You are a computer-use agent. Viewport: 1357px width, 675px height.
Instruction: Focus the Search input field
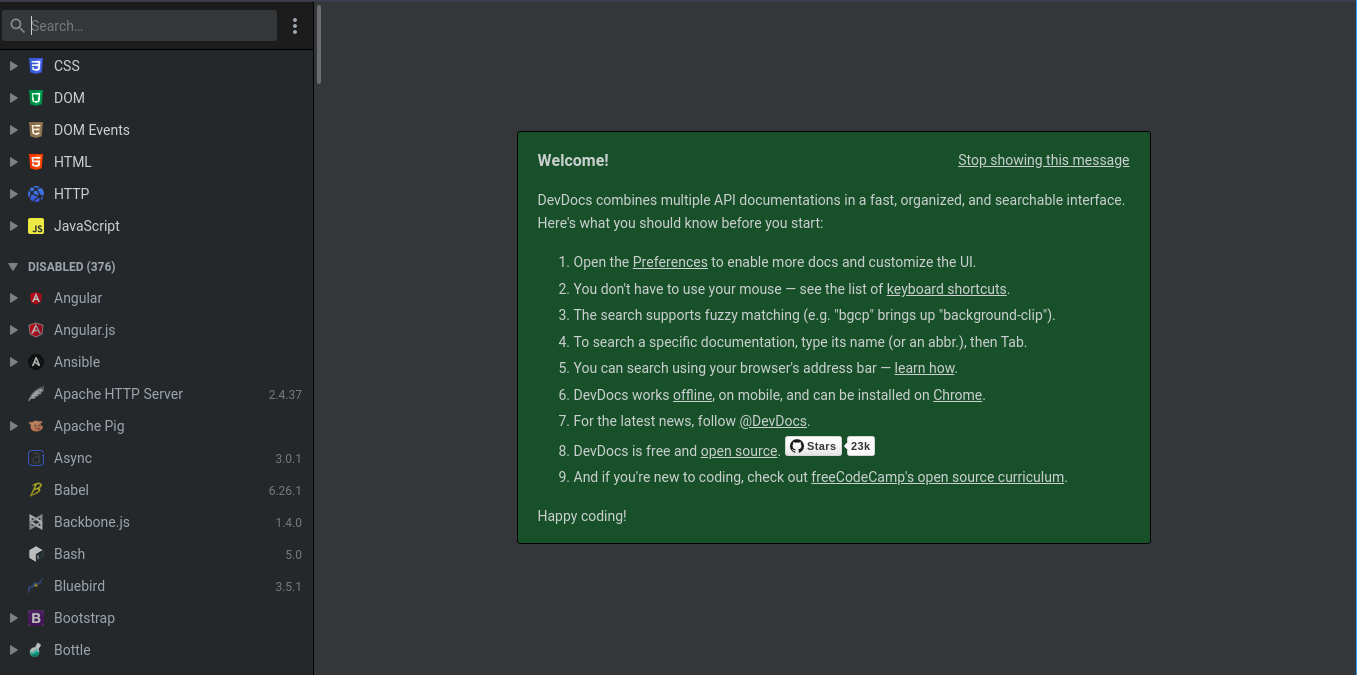click(x=140, y=26)
